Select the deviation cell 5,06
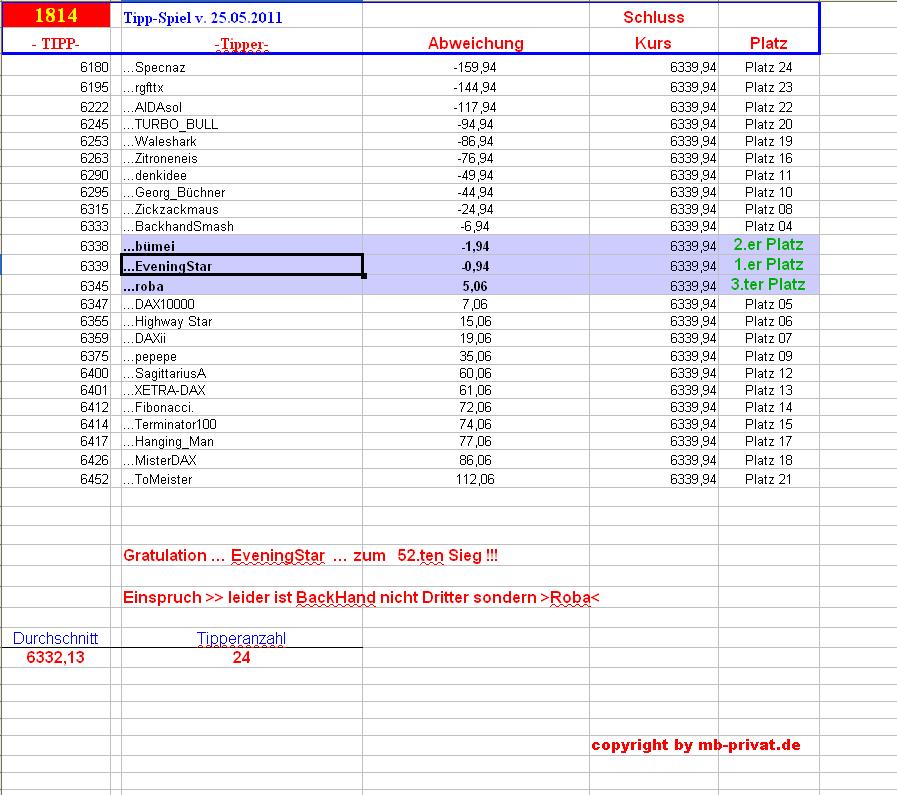 coord(475,286)
